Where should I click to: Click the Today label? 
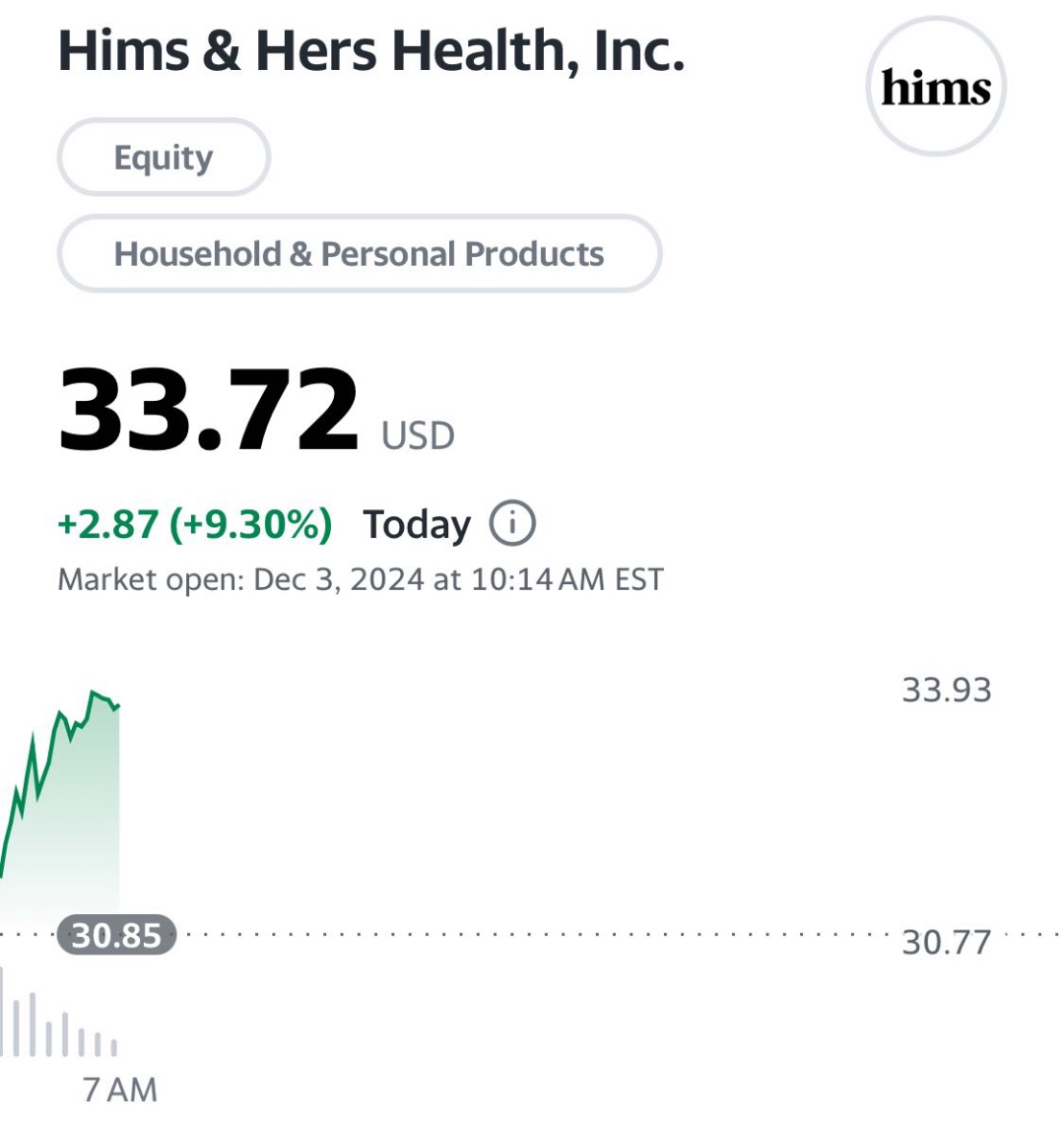click(x=417, y=524)
